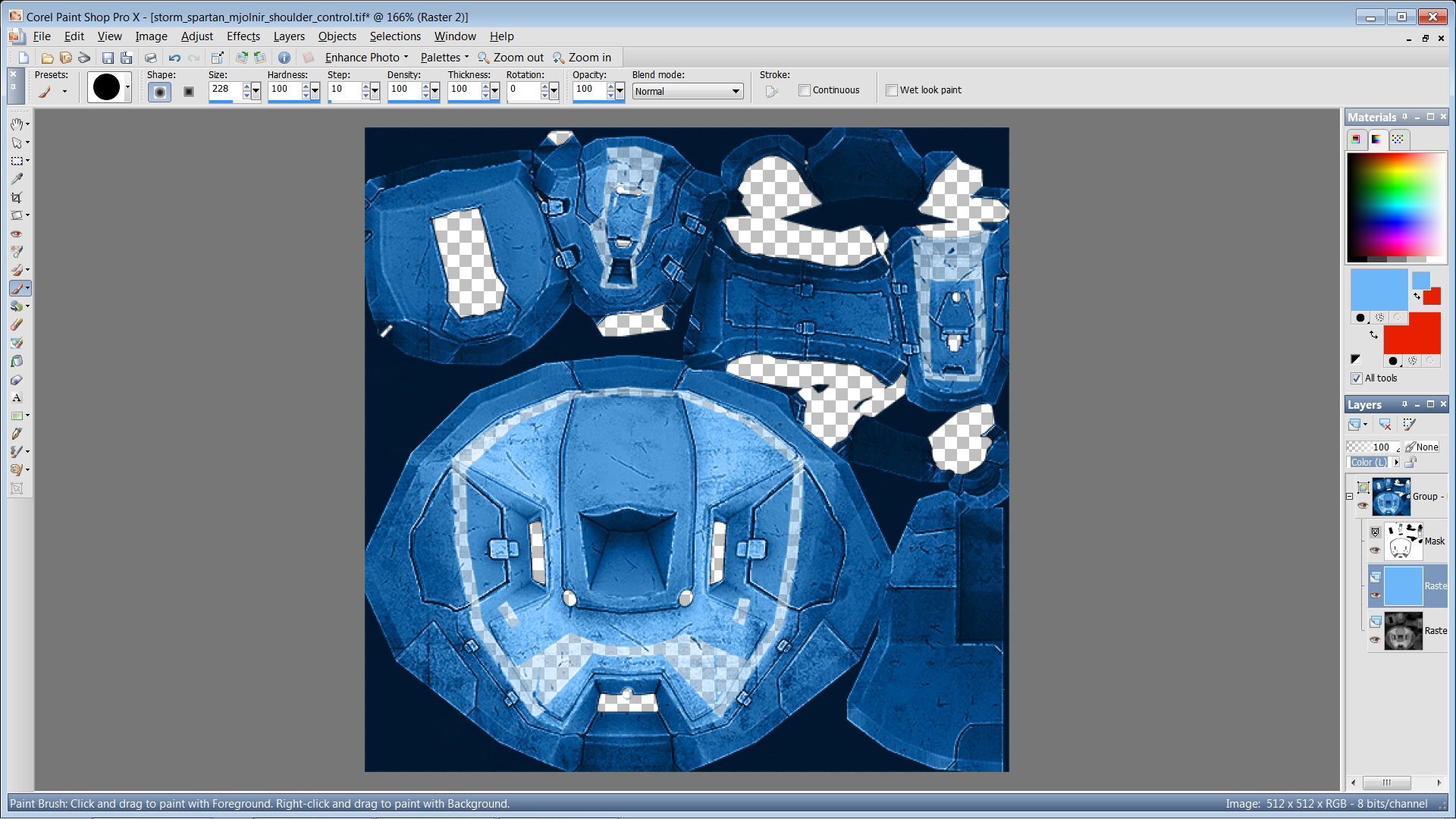Image resolution: width=1456 pixels, height=819 pixels.
Task: Click the Image Information icon
Action: coord(284,58)
